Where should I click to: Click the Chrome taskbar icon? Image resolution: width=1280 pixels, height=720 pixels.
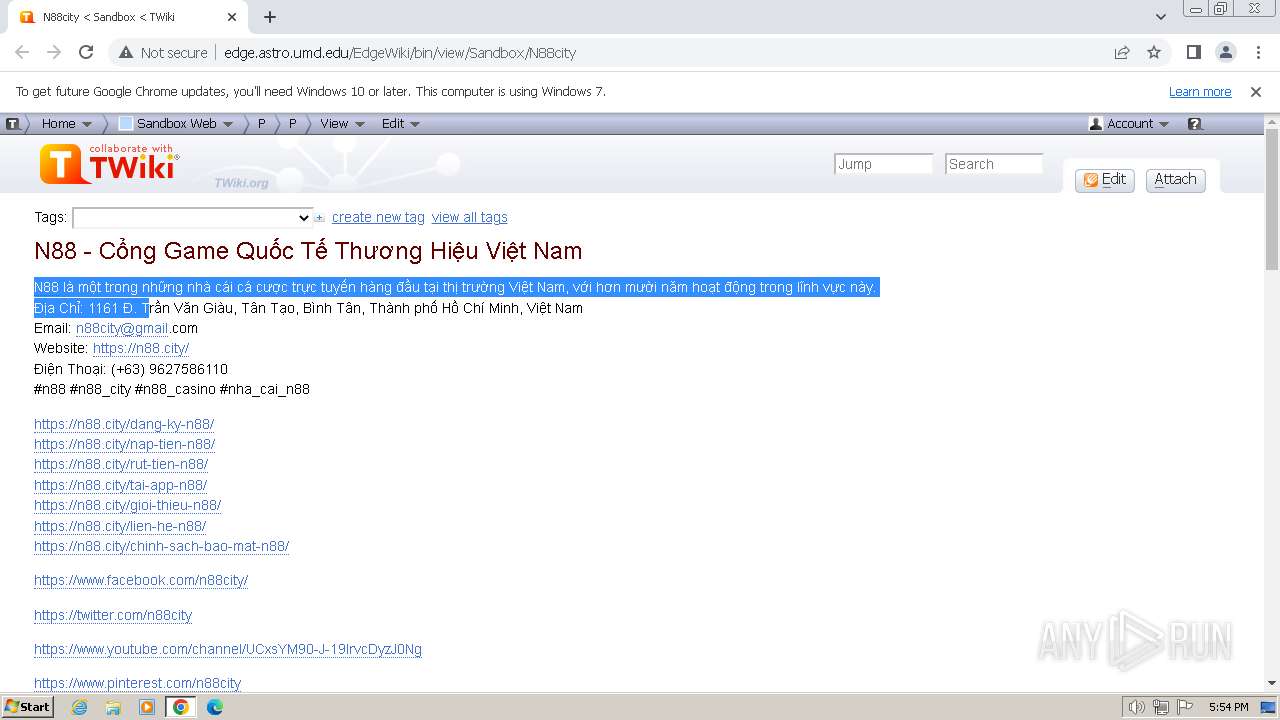coord(181,707)
